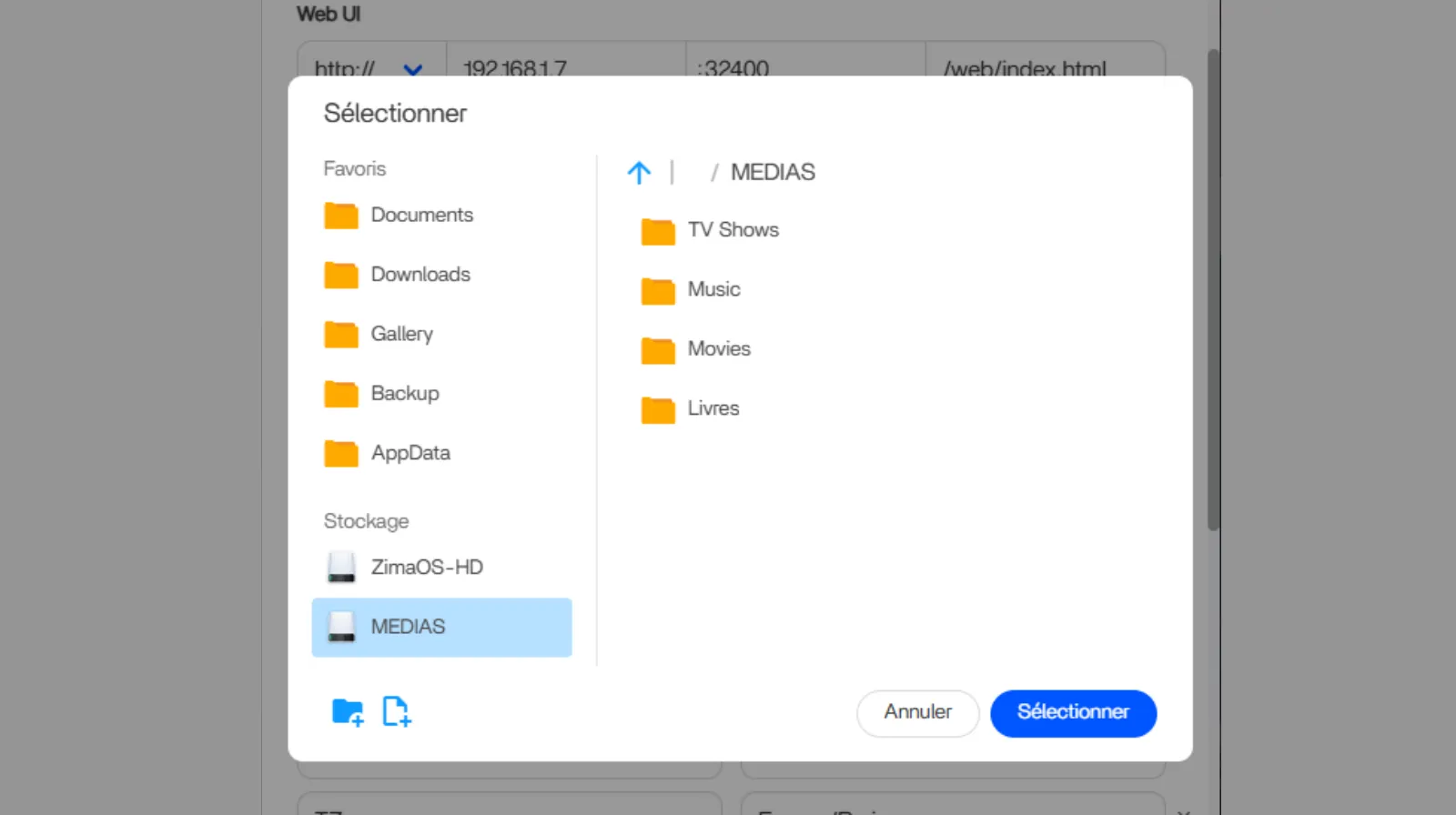1456x815 pixels.
Task: Open the TV Shows folder
Action: (733, 230)
